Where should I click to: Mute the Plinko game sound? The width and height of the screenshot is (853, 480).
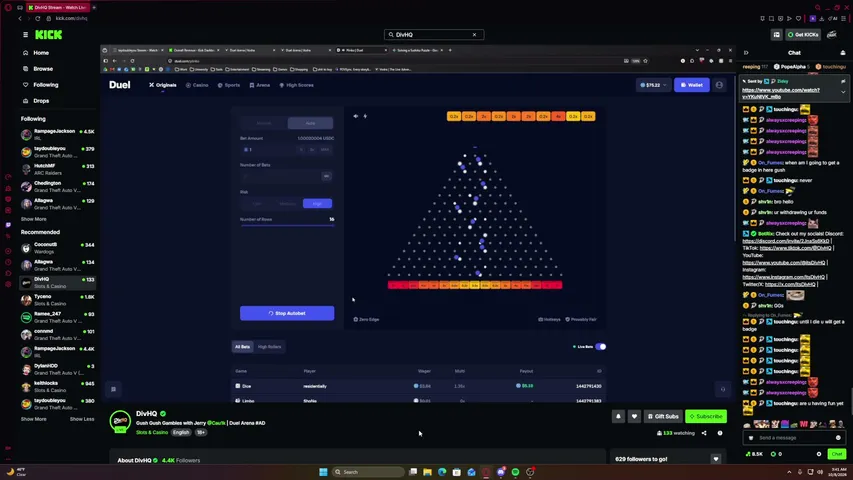(356, 116)
